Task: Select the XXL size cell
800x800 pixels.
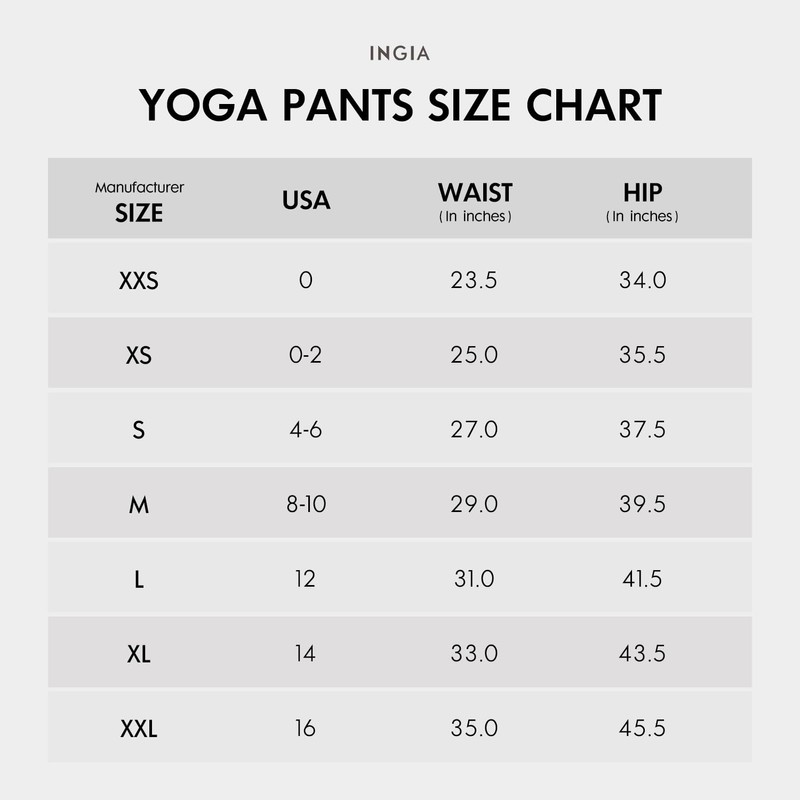Action: 139,729
